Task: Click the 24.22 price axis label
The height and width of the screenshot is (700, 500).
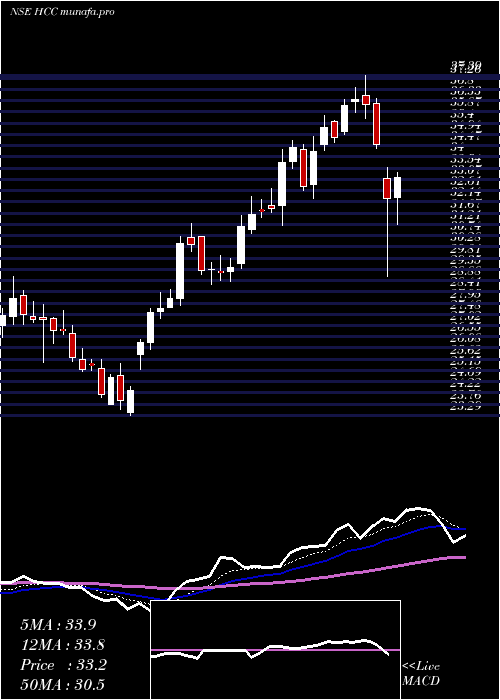Action: pos(465,384)
